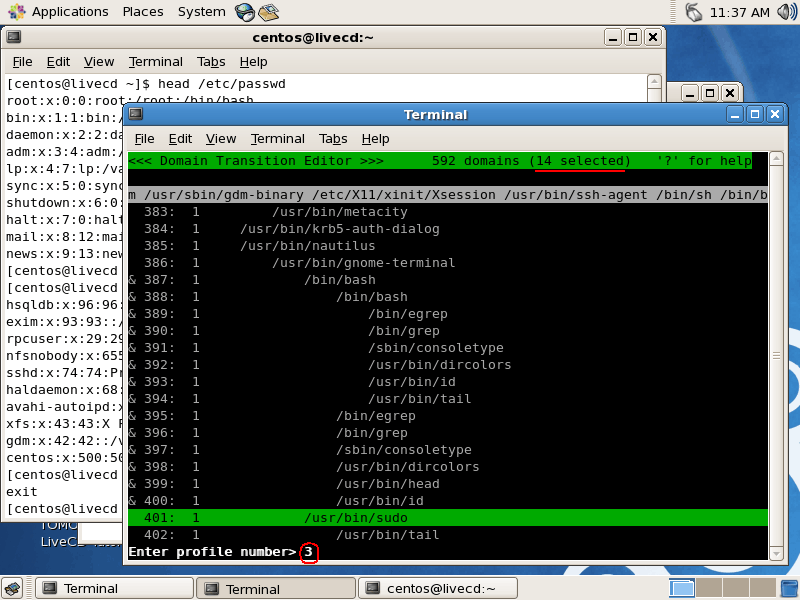Viewport: 800px width, 600px height.
Task: Click the front Terminal scrollbar thumb
Action: point(776,356)
